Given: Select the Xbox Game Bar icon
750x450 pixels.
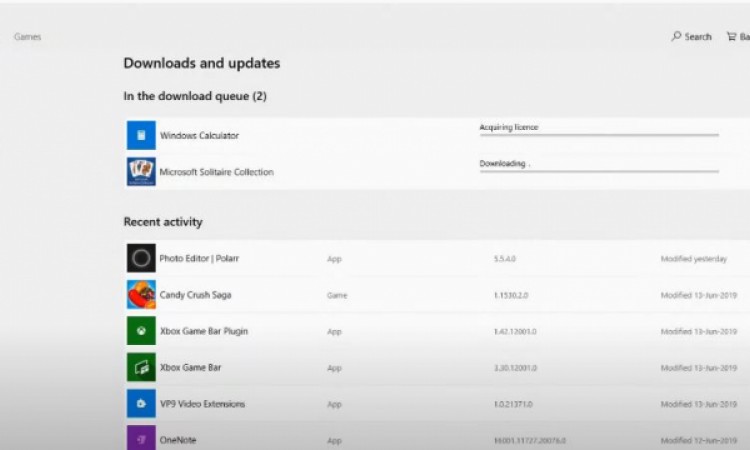Looking at the screenshot, I should click(141, 367).
